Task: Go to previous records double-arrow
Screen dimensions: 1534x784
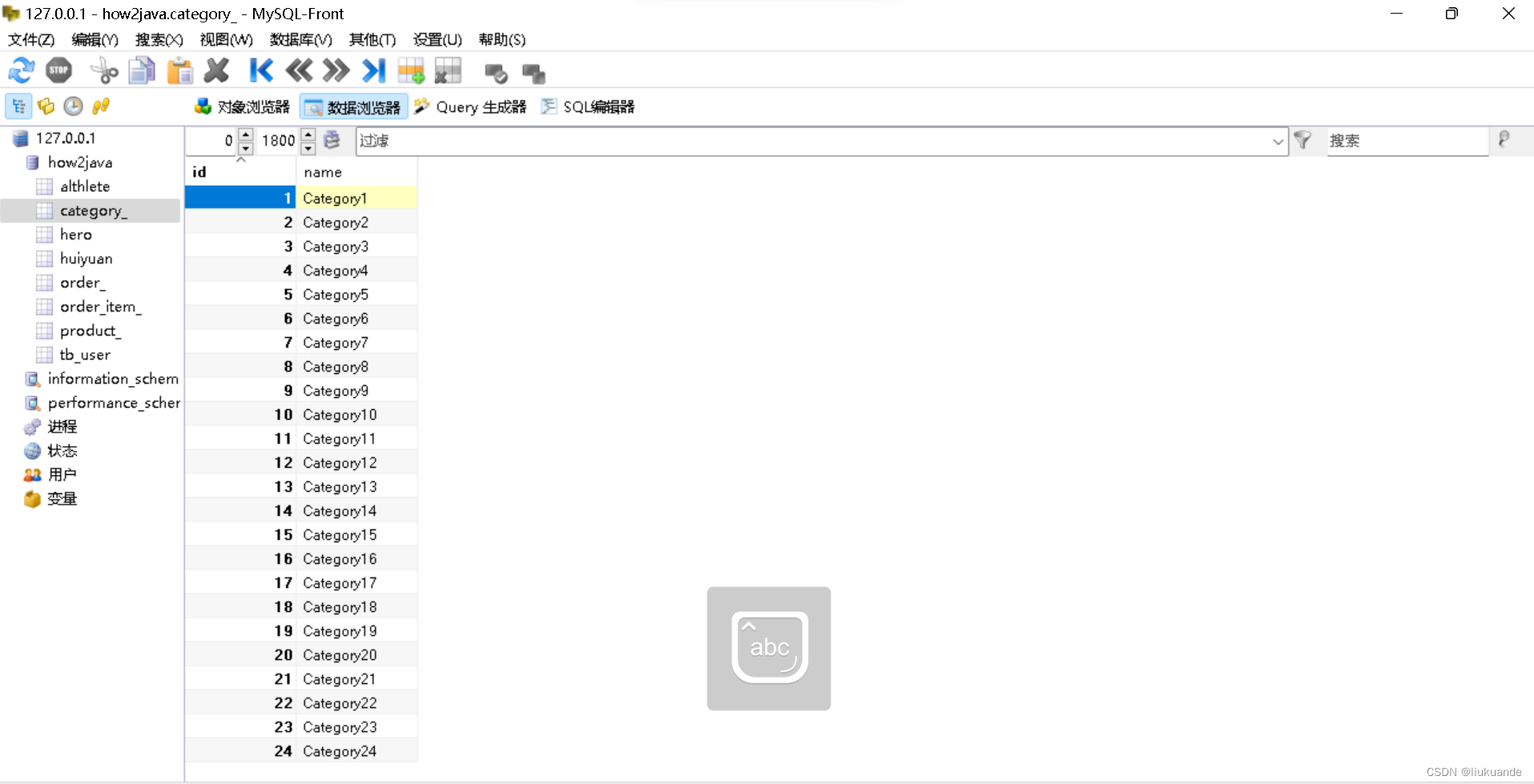Action: tap(299, 71)
